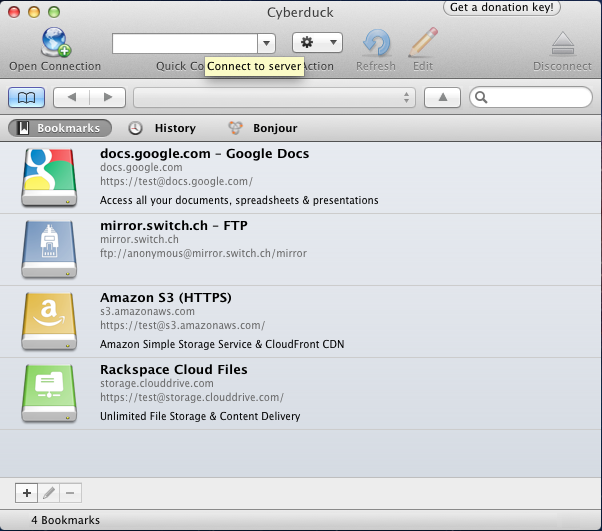Click the ftp://anonymous@mirror.switch.ch/mirror URL text
602x531 pixels.
[203, 253]
